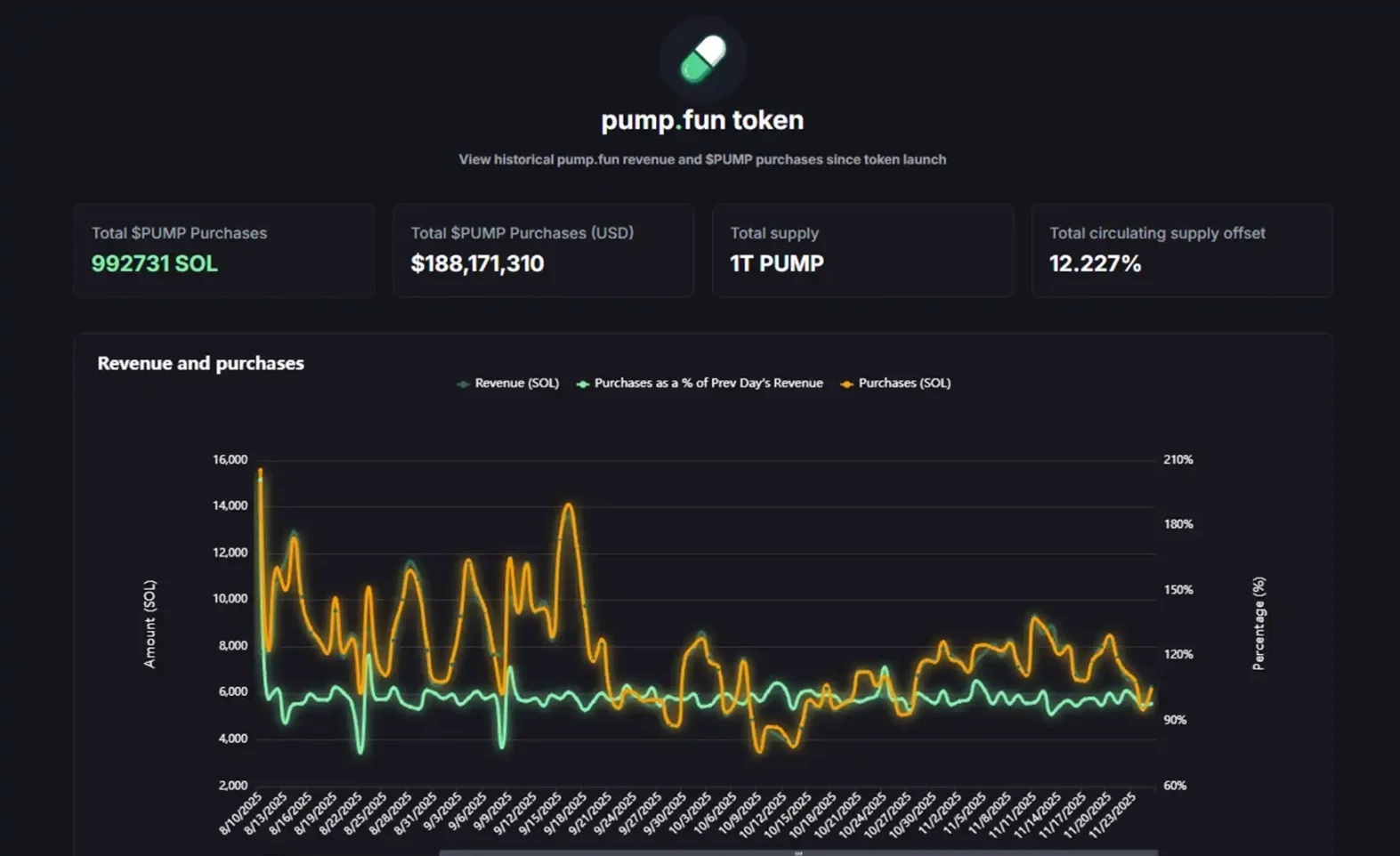Image resolution: width=1400 pixels, height=856 pixels.
Task: Click the Revenue (SOL) legend marker icon
Action: pyautogui.click(x=463, y=384)
